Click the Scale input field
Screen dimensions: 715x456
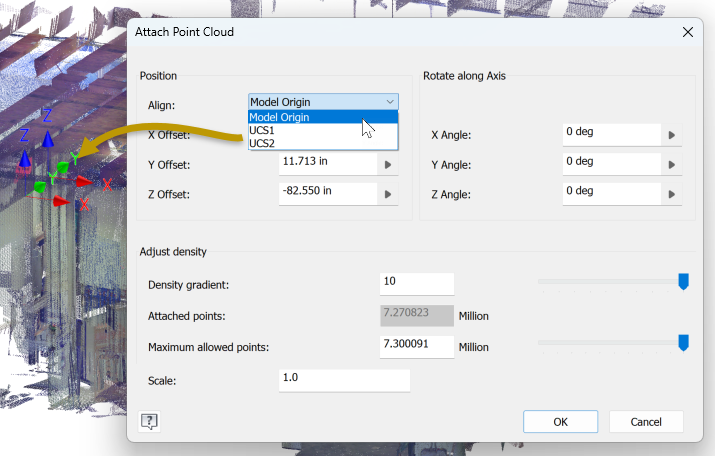[x=344, y=380]
